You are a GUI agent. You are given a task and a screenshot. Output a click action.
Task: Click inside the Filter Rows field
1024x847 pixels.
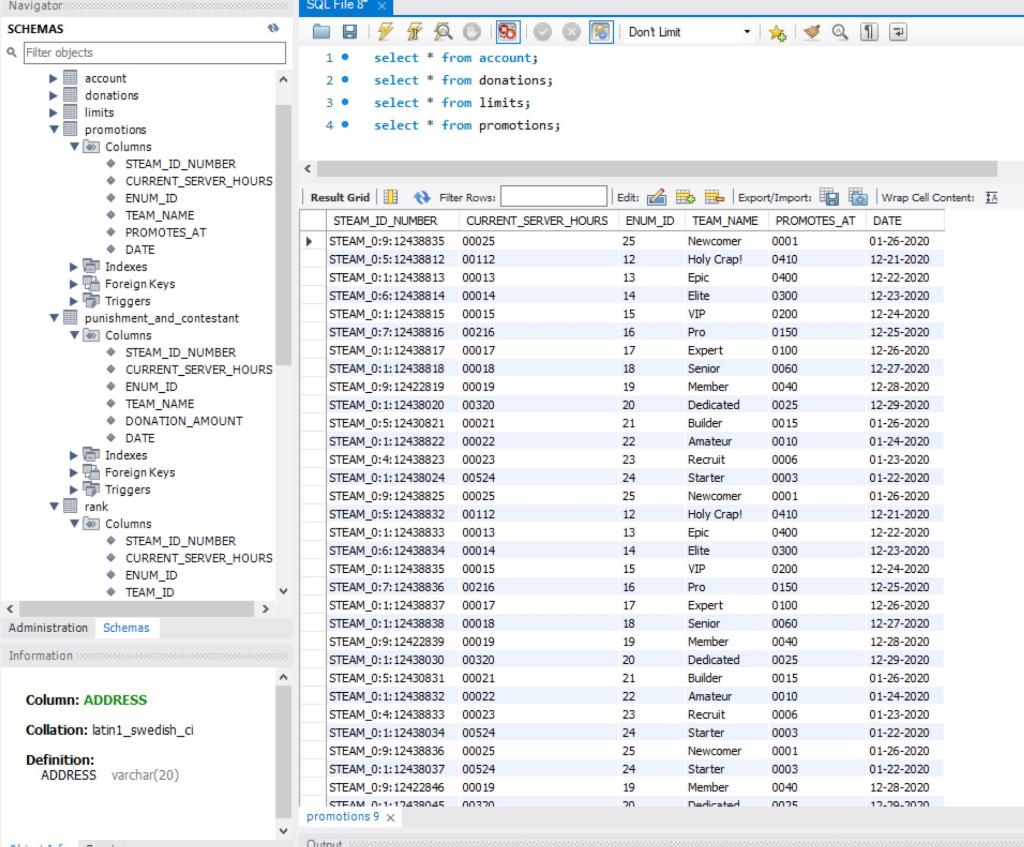tap(552, 196)
